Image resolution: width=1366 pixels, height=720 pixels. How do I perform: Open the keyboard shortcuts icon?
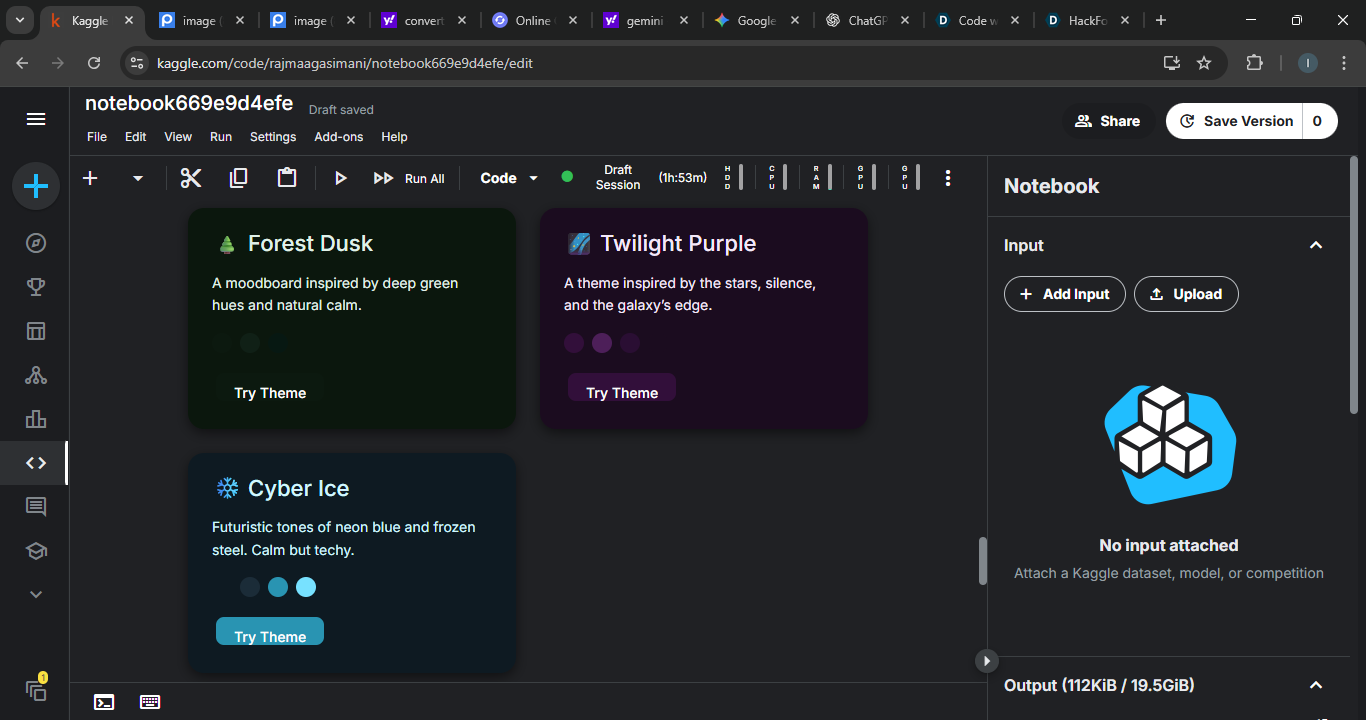[150, 702]
